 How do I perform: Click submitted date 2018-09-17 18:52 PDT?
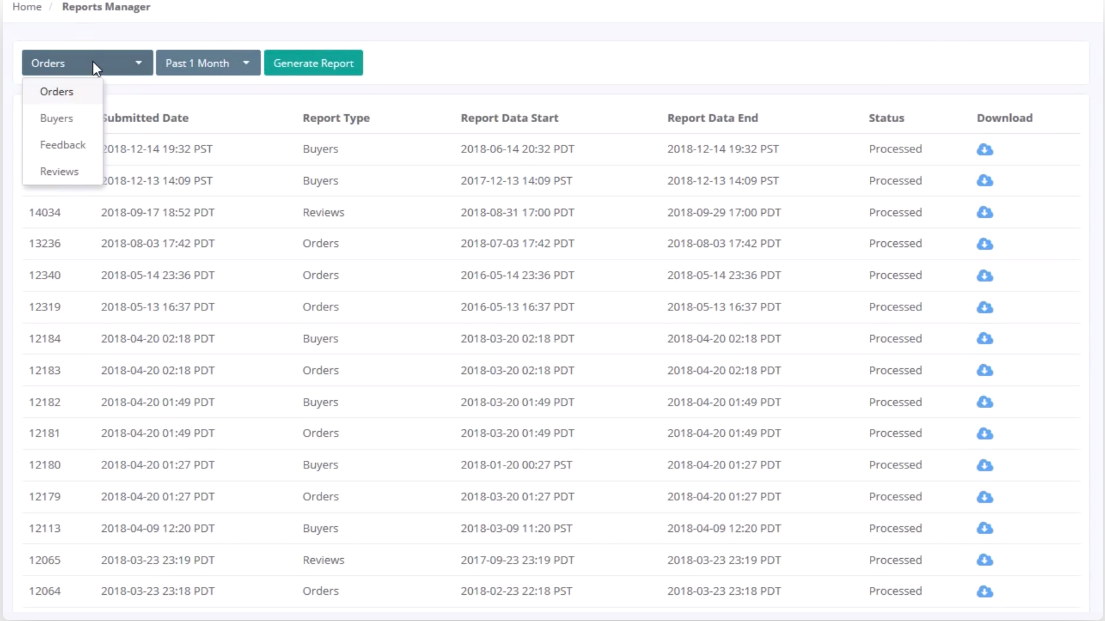158,212
